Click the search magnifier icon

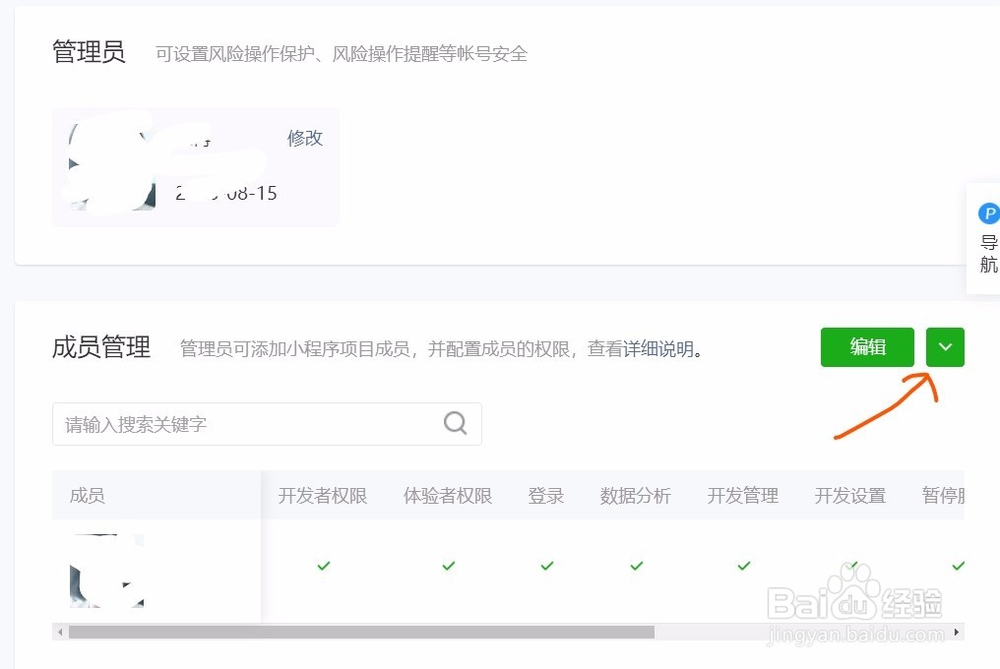[455, 423]
